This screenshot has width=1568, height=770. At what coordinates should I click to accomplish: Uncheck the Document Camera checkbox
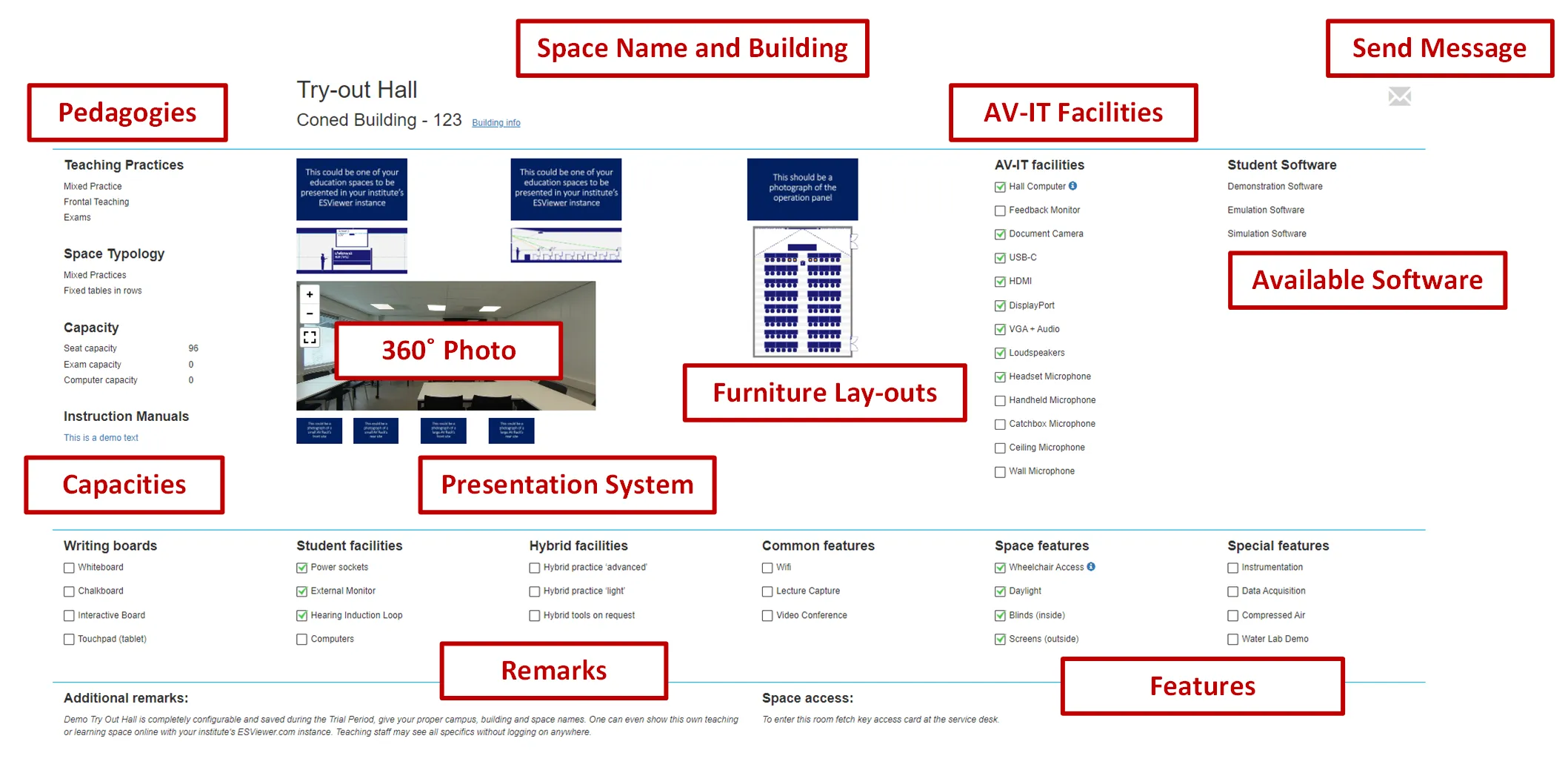point(1000,234)
